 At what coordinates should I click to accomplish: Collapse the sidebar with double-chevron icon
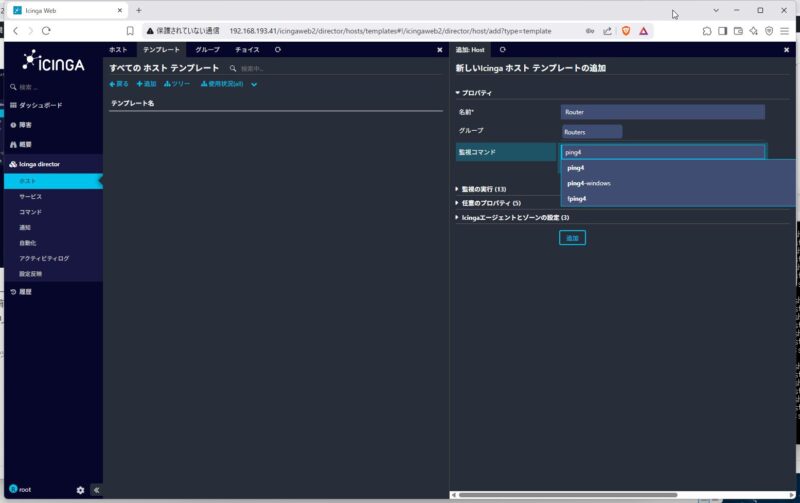click(x=96, y=490)
